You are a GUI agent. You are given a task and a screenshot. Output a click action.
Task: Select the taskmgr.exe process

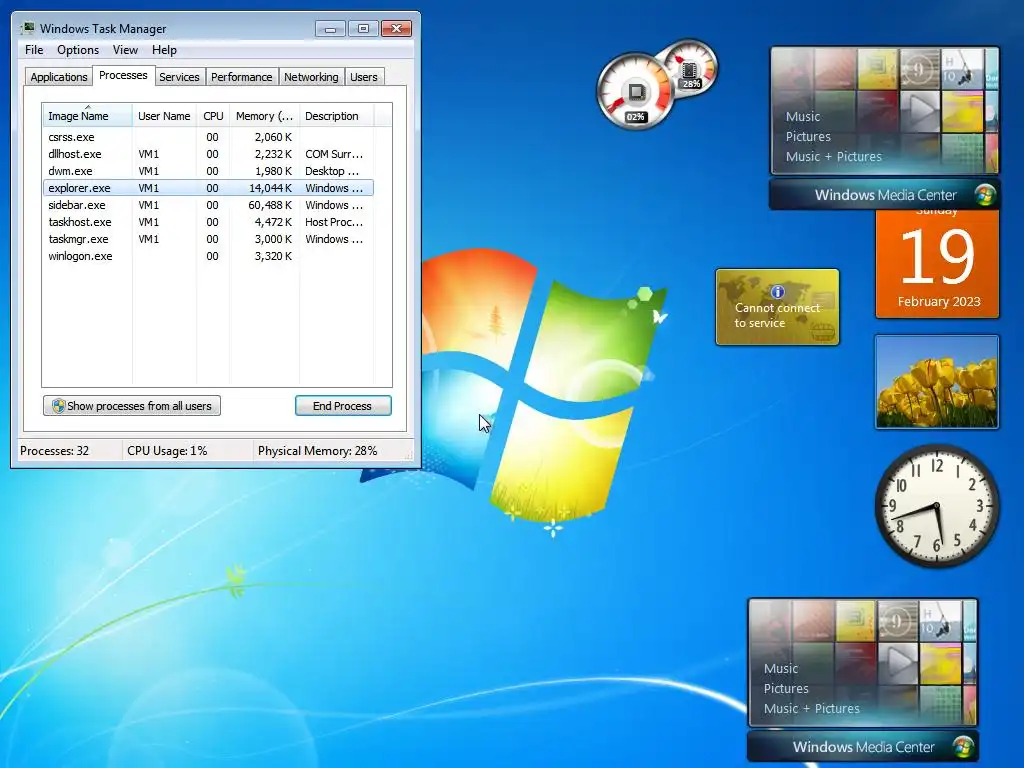pyautogui.click(x=208, y=239)
